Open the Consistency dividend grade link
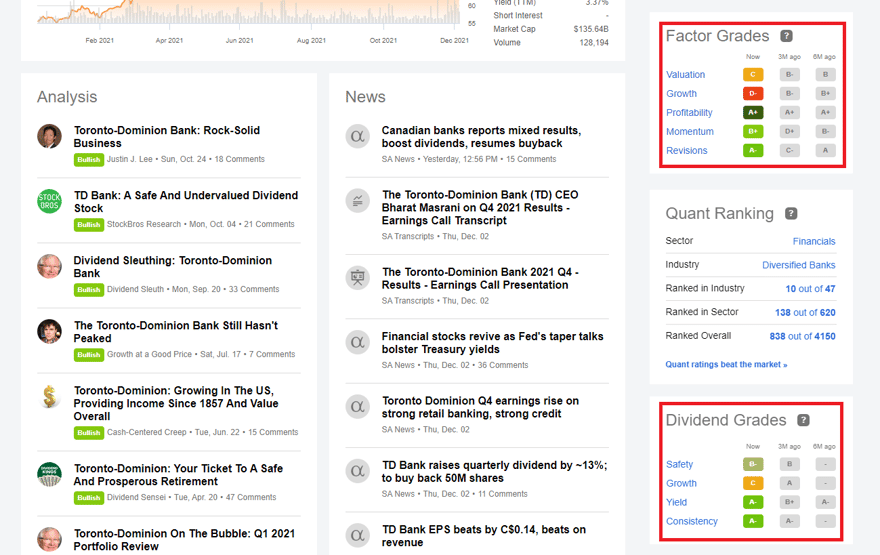 pyautogui.click(x=692, y=521)
